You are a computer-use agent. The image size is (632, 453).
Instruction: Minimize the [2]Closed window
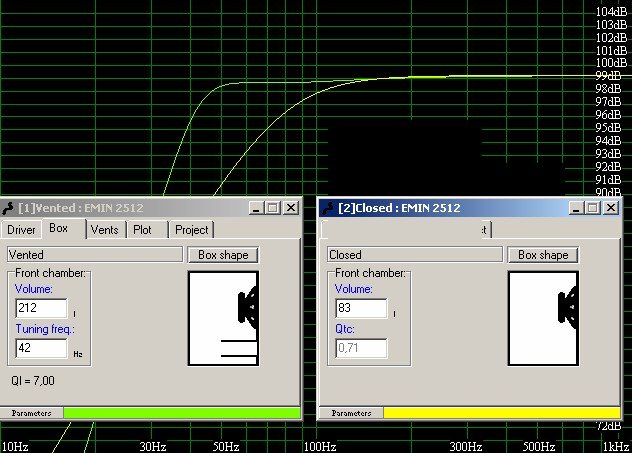pyautogui.click(x=576, y=208)
